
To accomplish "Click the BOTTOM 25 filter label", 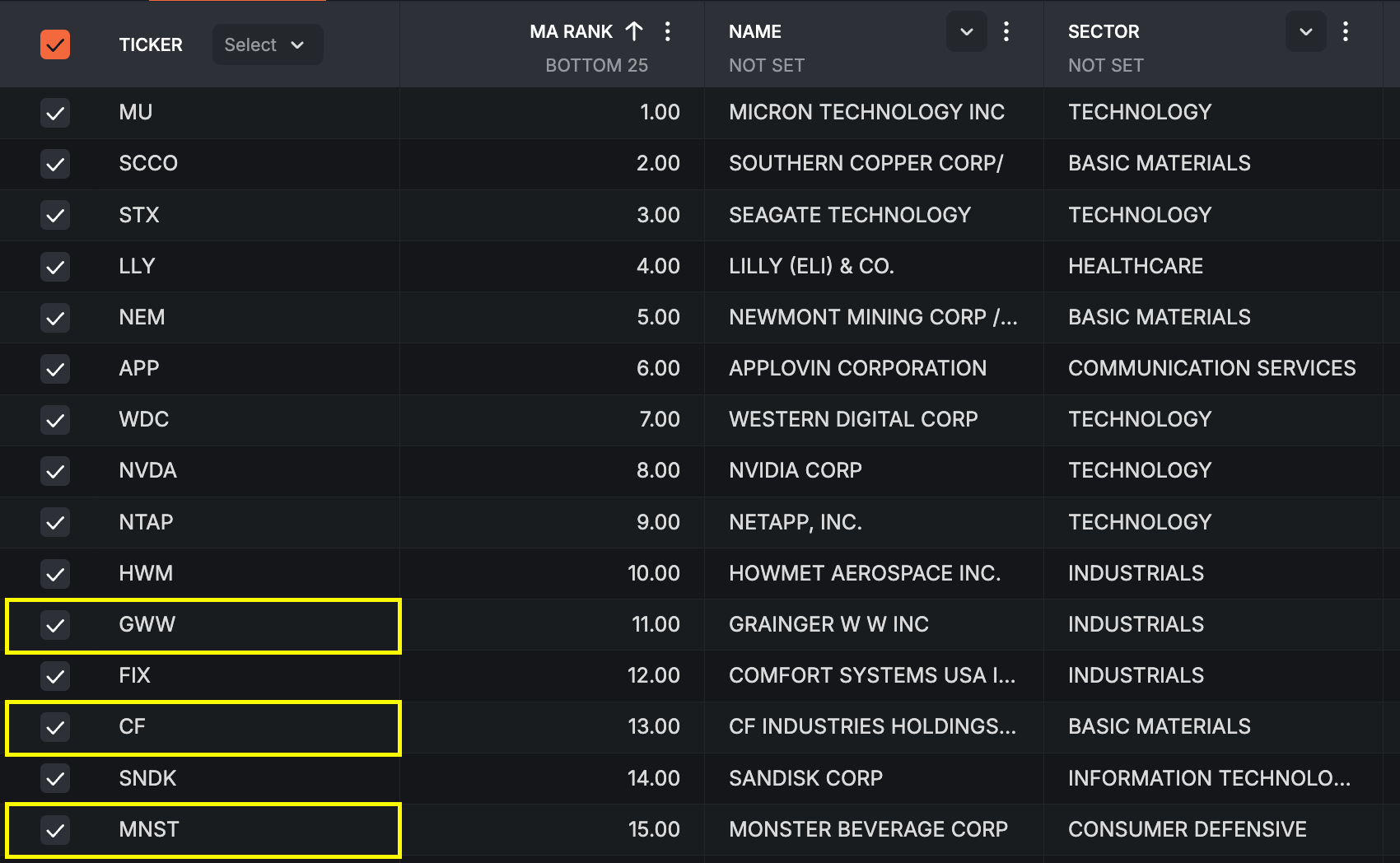I will click(x=597, y=65).
